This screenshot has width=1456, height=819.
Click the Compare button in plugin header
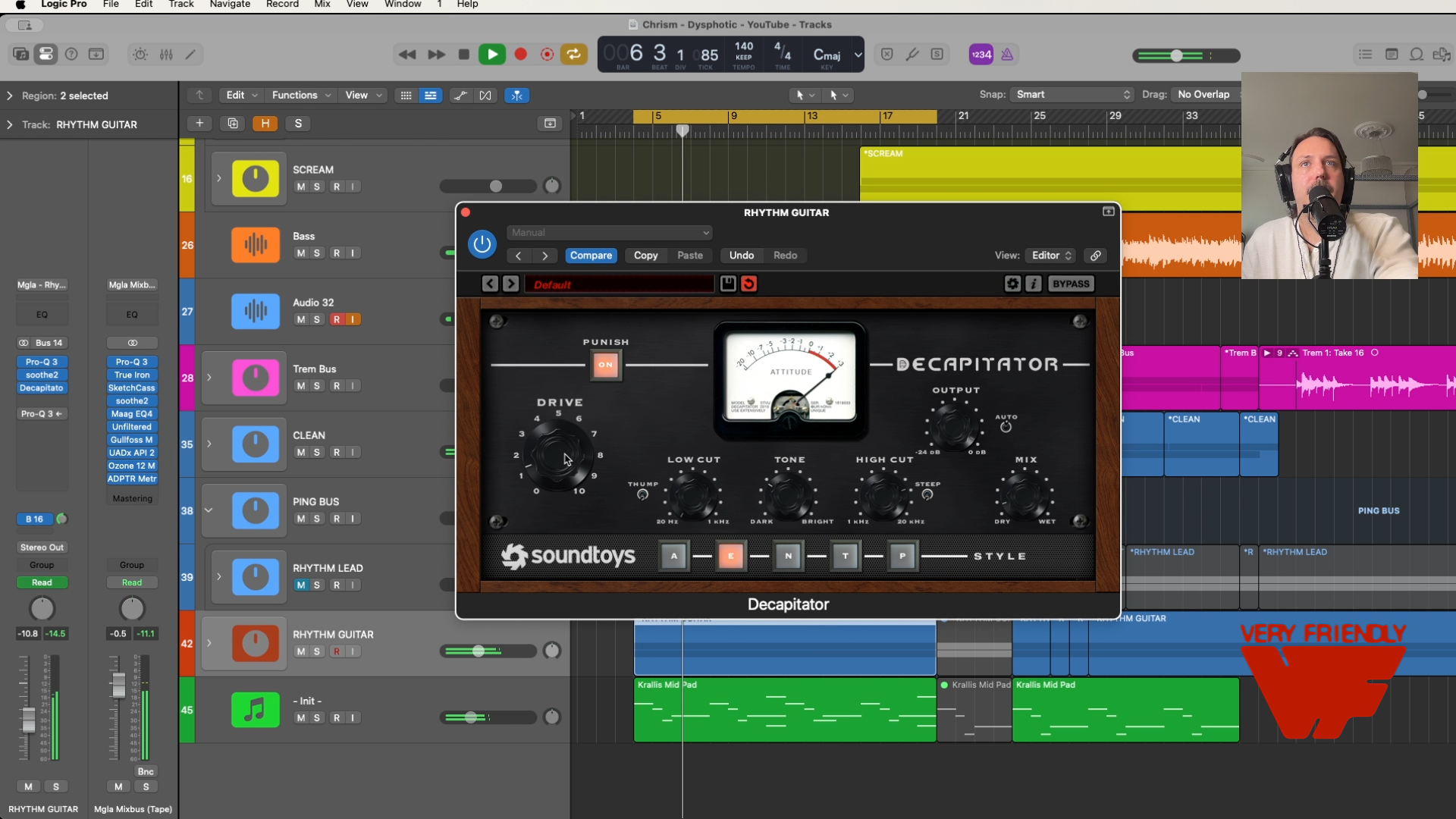coord(591,256)
